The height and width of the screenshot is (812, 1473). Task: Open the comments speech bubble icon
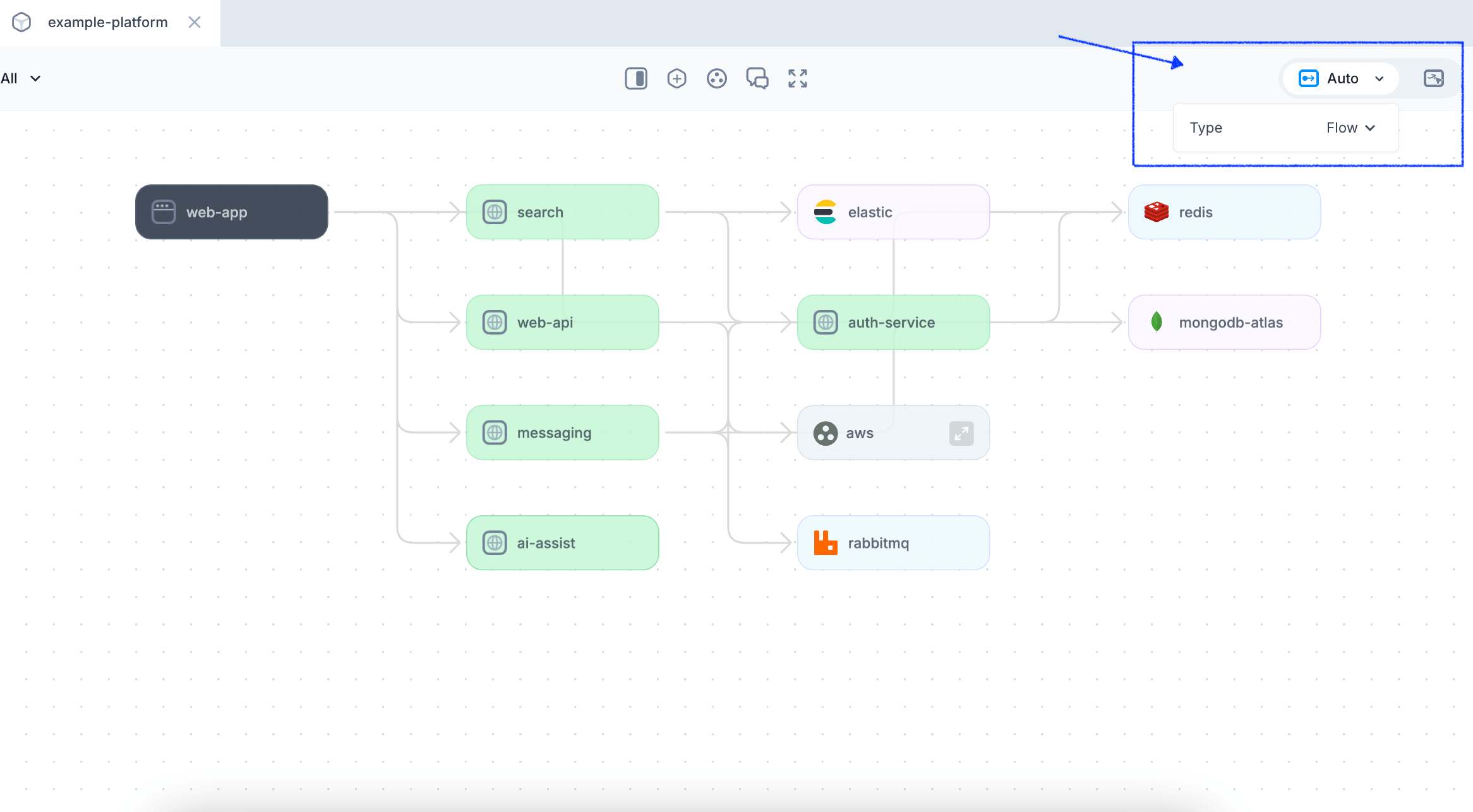pos(757,78)
